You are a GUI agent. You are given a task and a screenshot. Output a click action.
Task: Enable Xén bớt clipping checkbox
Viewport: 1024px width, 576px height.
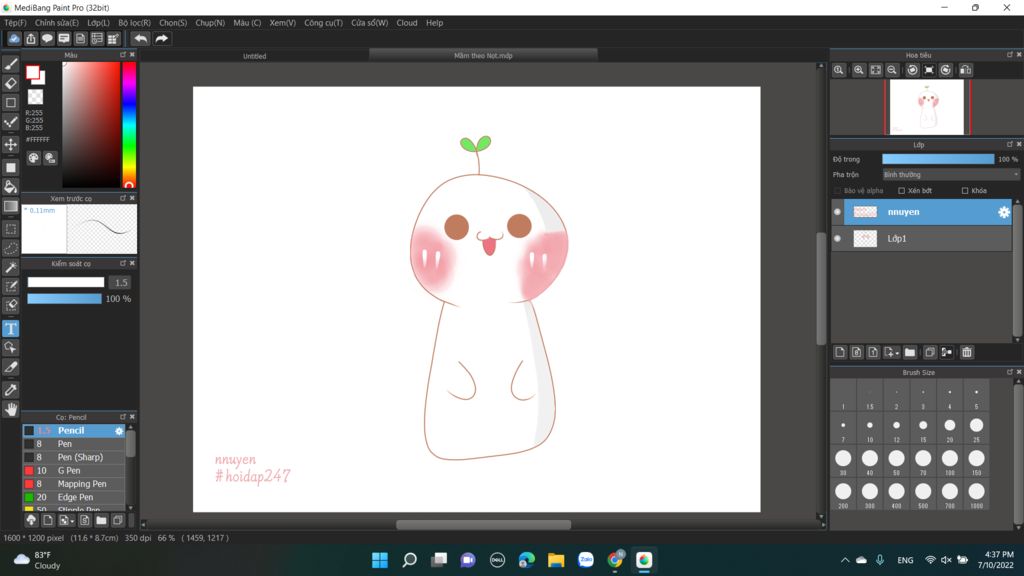(901, 191)
